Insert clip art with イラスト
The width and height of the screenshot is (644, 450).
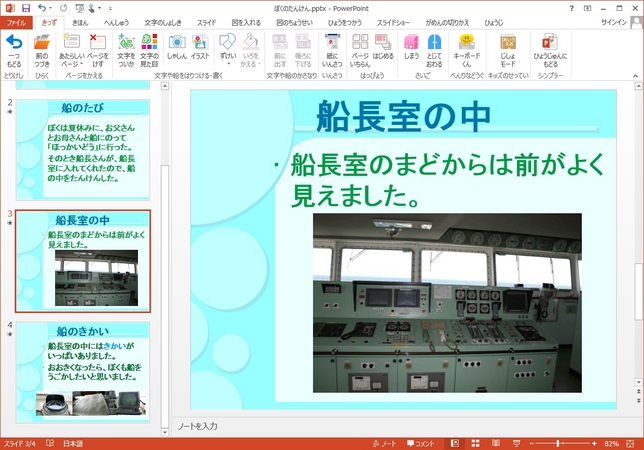(200, 47)
